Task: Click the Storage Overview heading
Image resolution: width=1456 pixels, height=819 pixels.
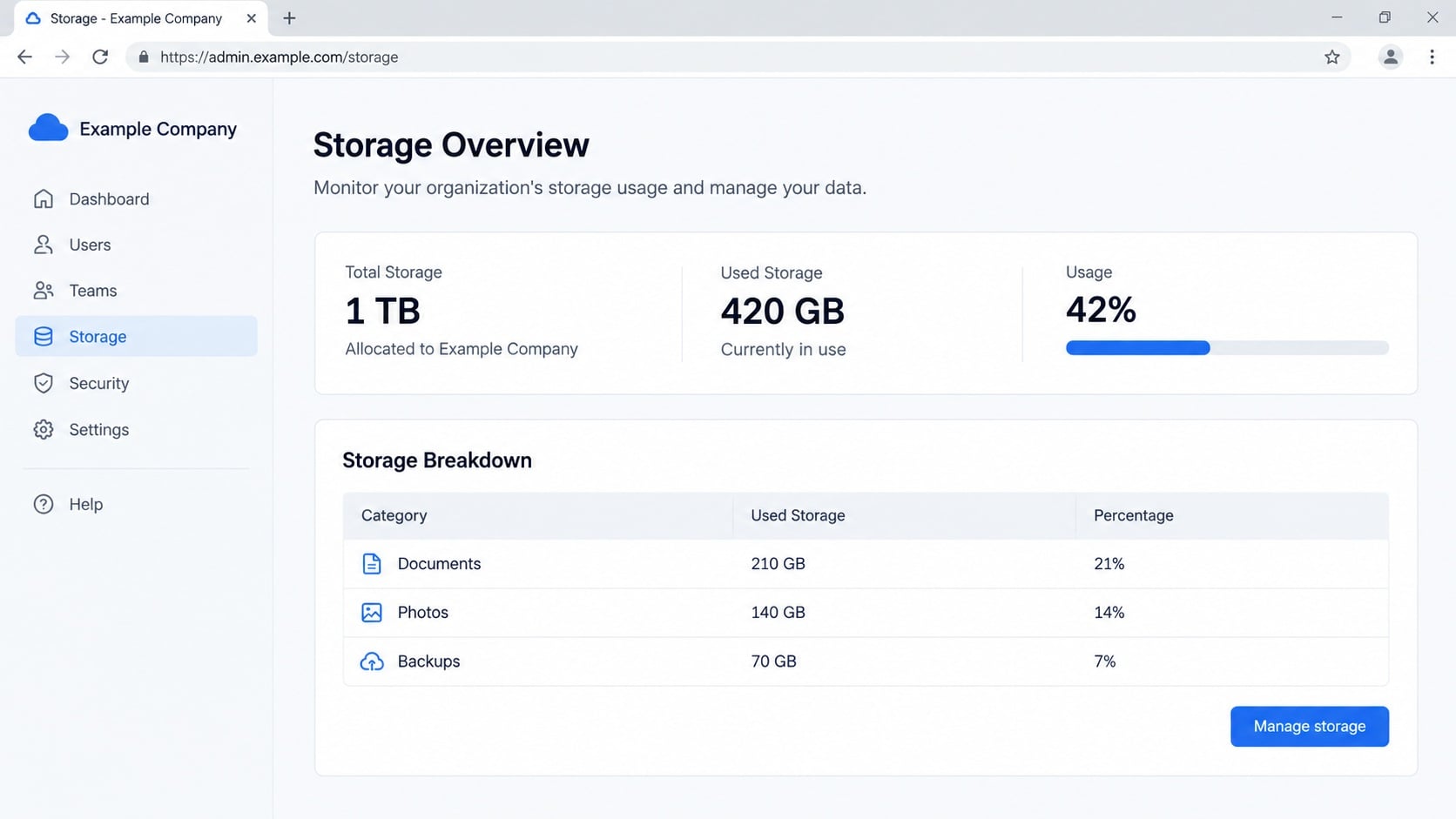Action: pyautogui.click(x=451, y=145)
